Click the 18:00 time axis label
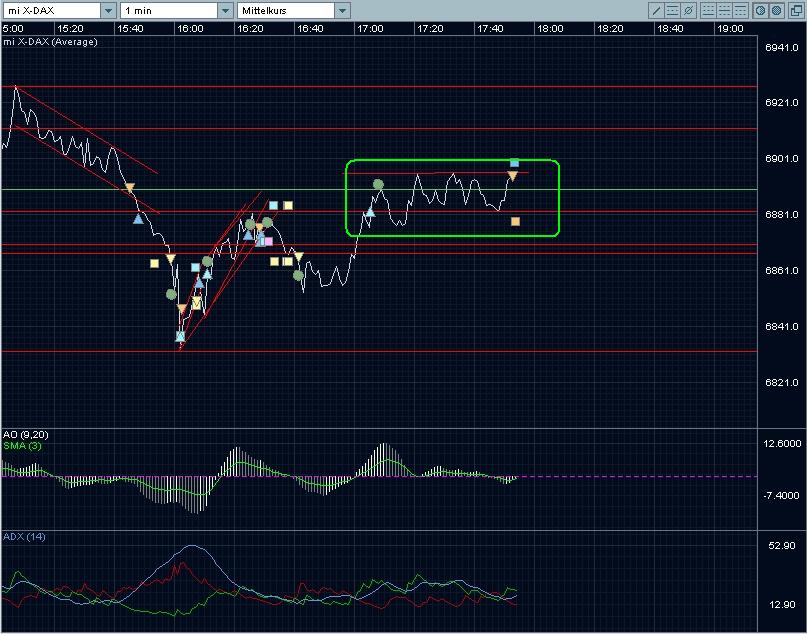807x634 pixels. [550, 29]
